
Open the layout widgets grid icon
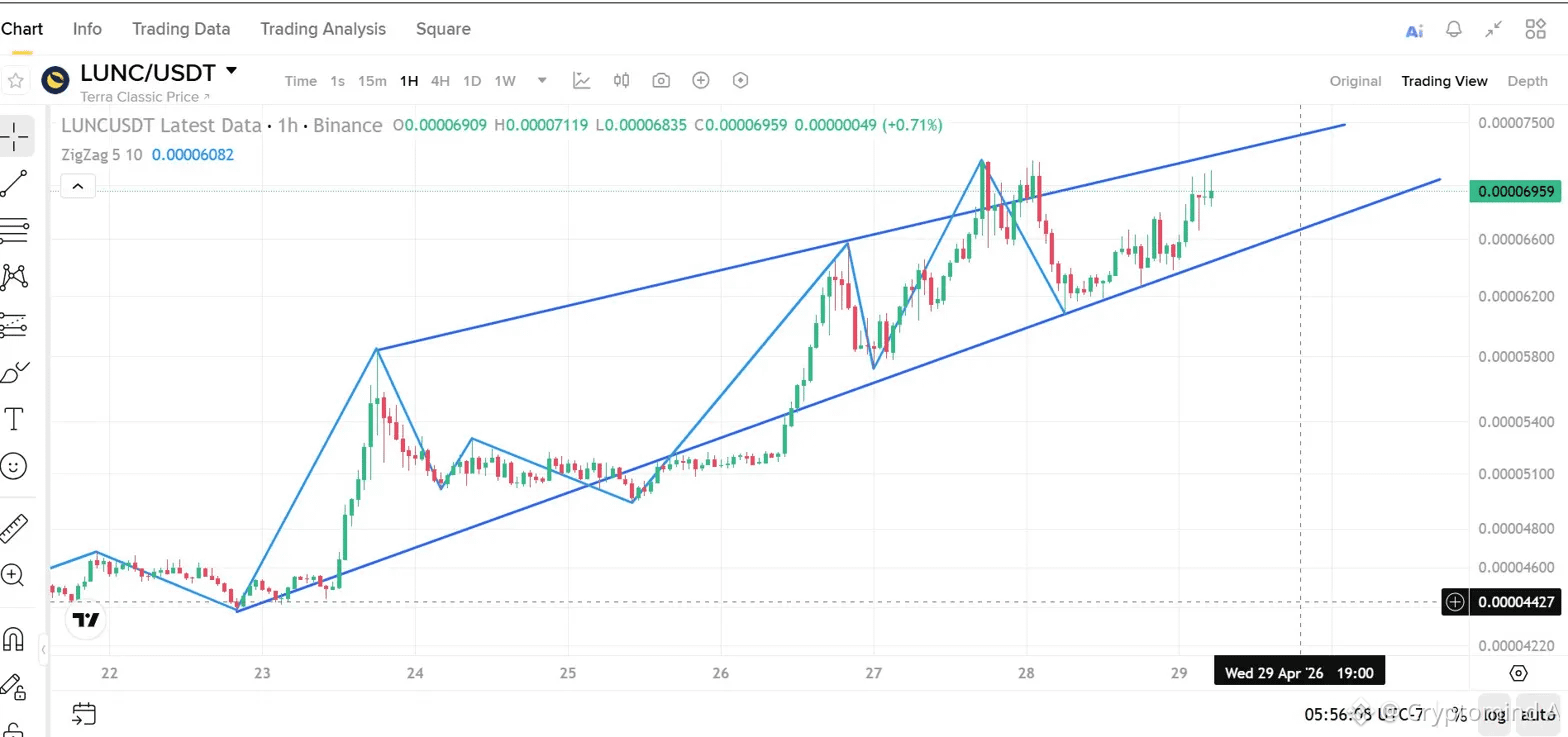1535,30
